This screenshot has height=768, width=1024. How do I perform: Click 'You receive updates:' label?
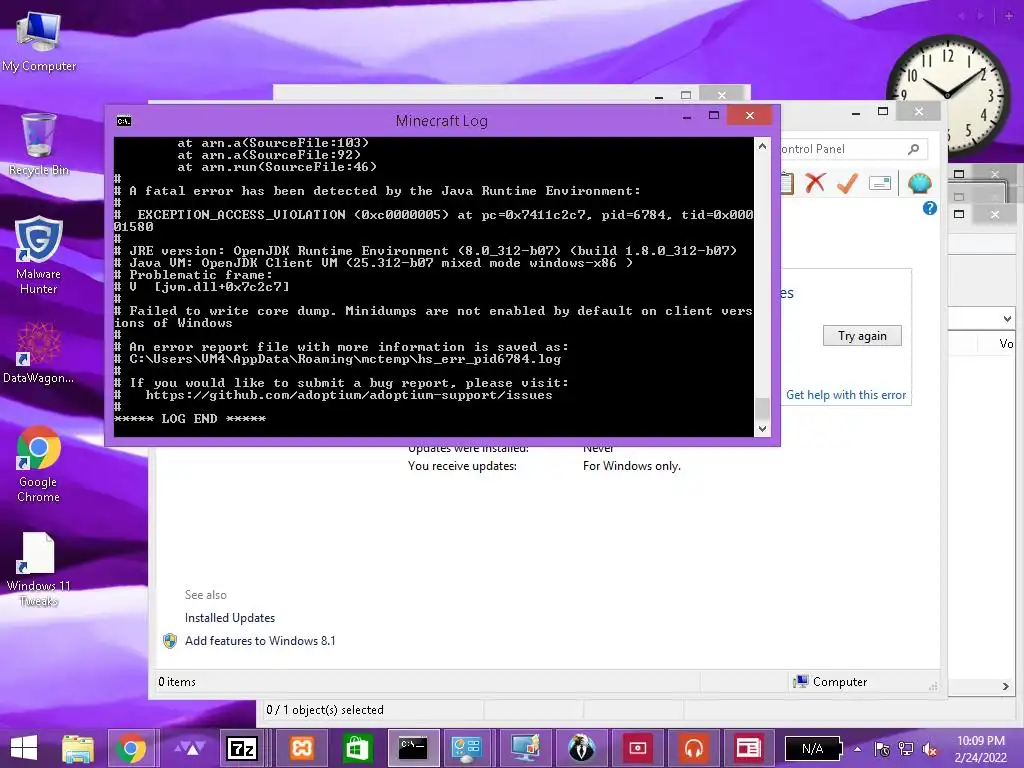462,466
